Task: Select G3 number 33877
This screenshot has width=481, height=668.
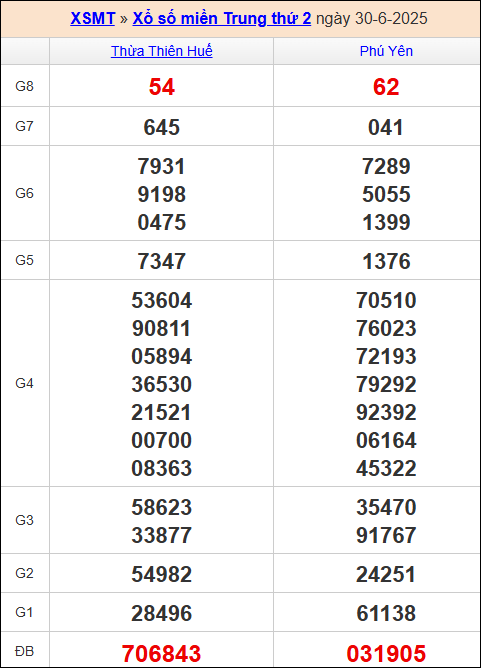Action: pos(161,535)
